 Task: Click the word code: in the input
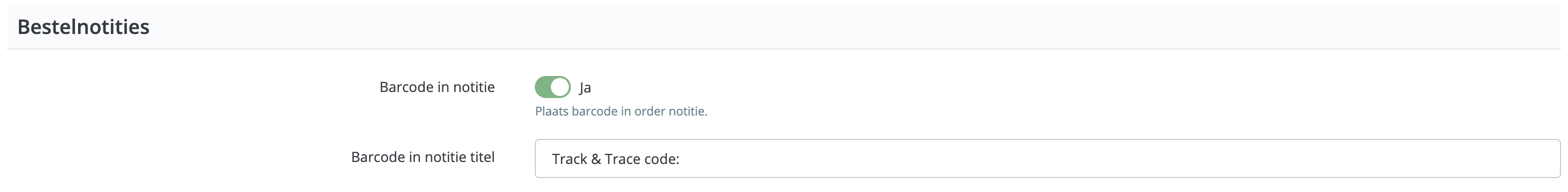661,159
